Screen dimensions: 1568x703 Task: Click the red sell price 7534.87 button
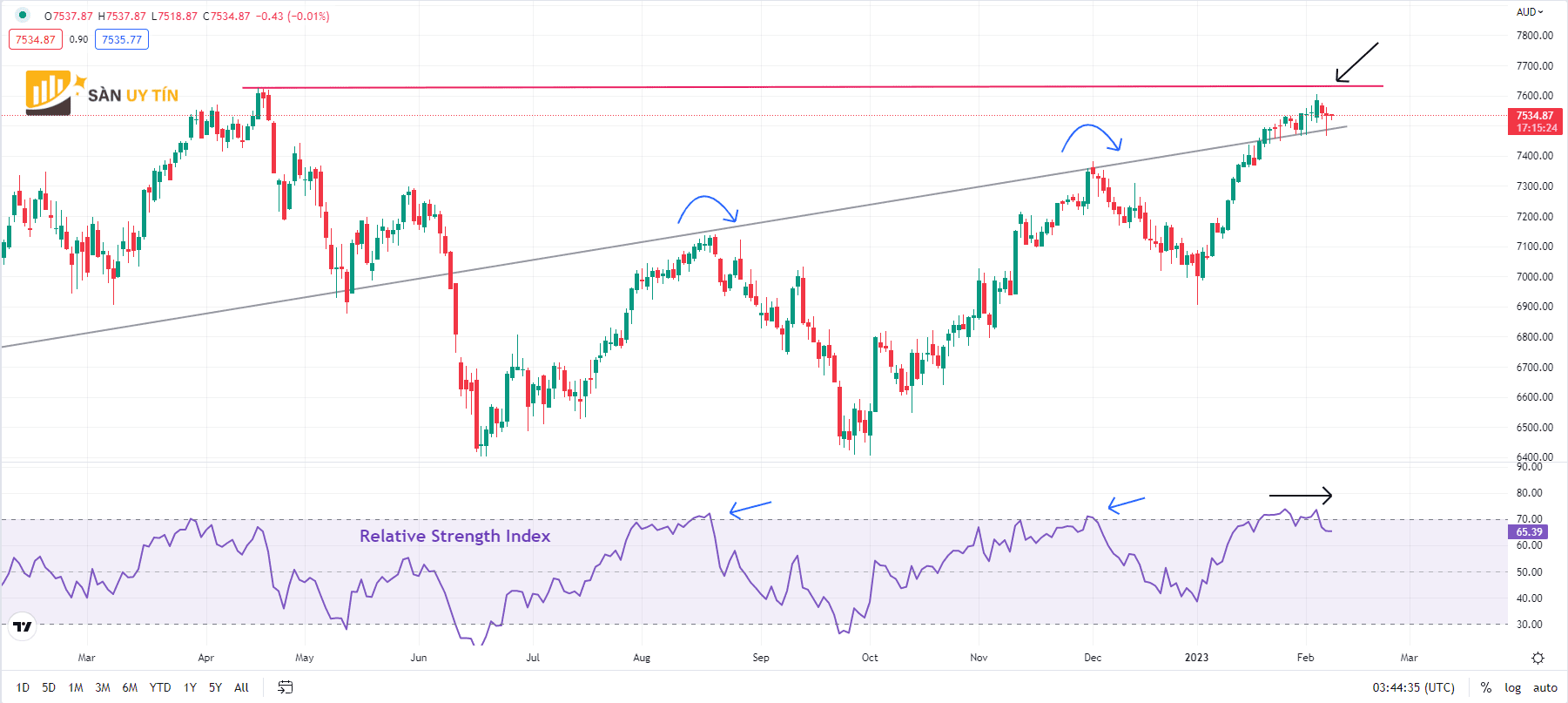(x=36, y=39)
